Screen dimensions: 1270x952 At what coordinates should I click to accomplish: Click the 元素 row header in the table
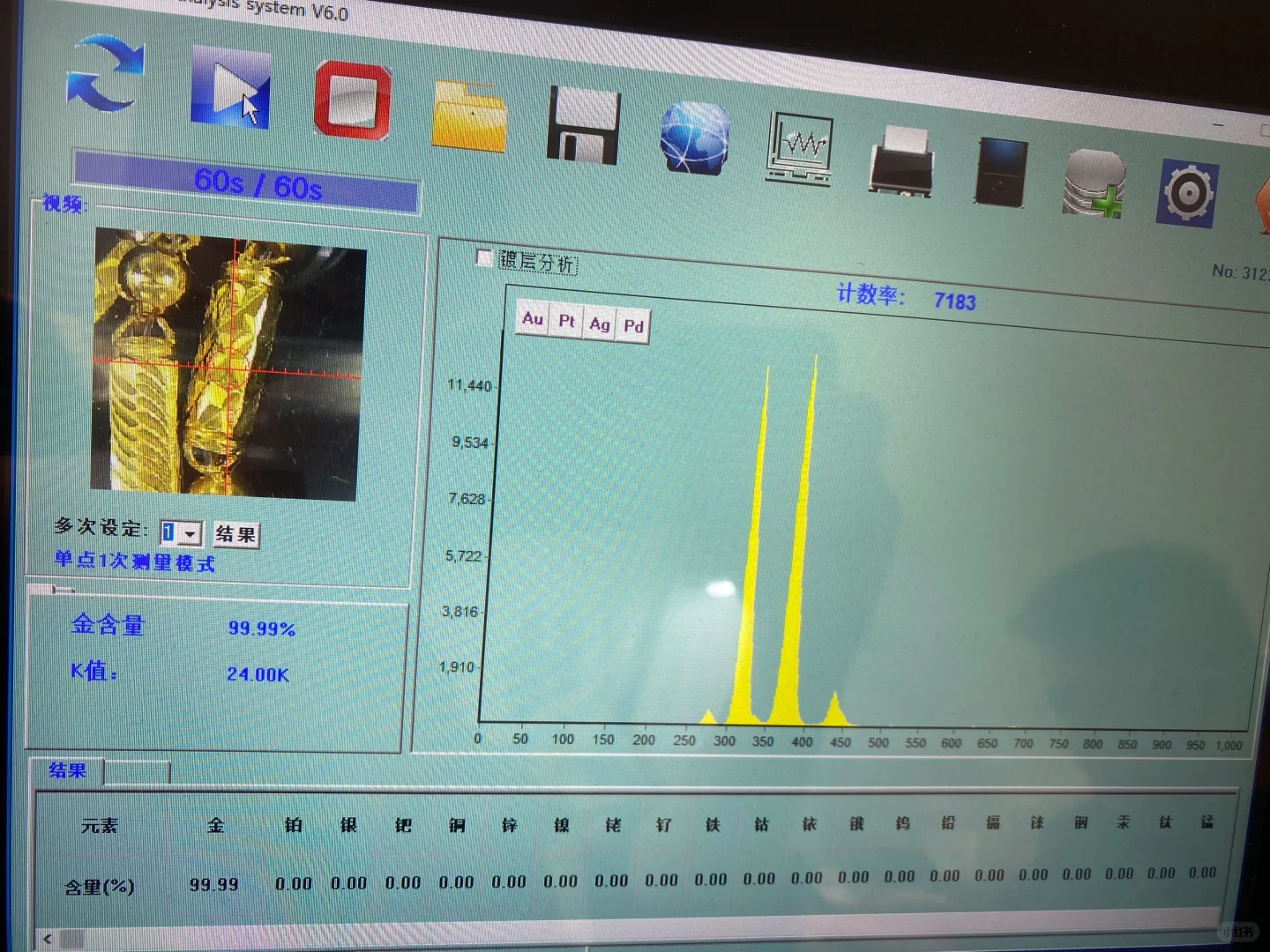pos(100,826)
